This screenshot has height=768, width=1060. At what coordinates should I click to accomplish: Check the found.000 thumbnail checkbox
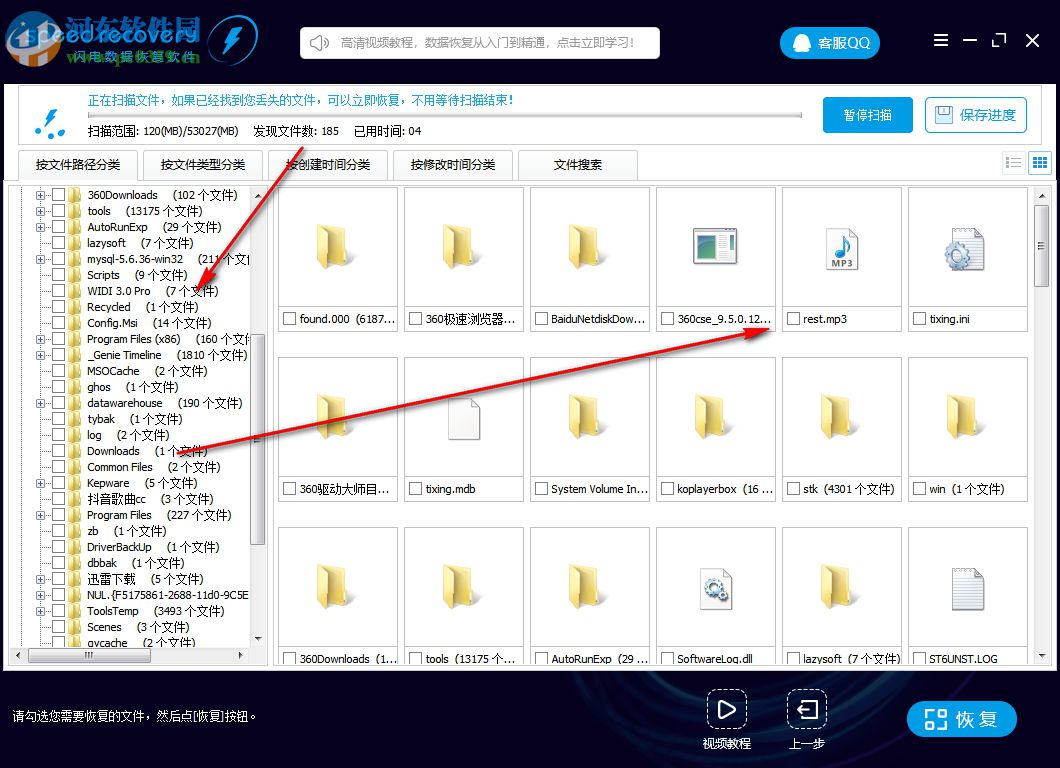click(289, 318)
